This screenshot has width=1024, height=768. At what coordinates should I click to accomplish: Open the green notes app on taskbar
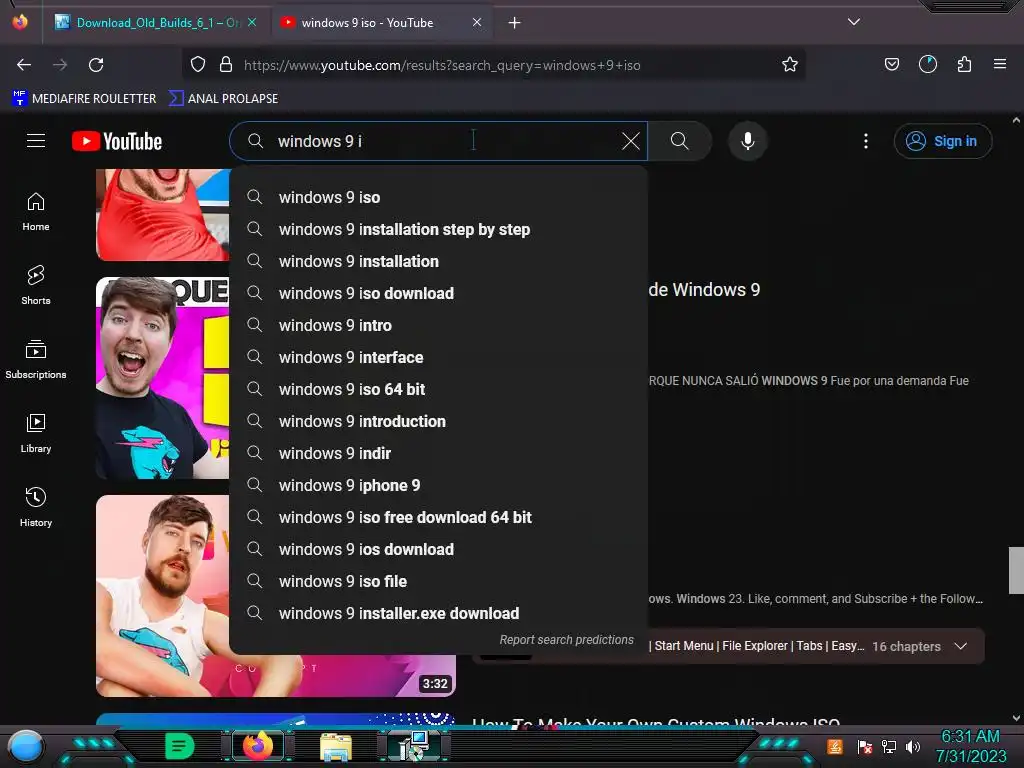(180, 746)
